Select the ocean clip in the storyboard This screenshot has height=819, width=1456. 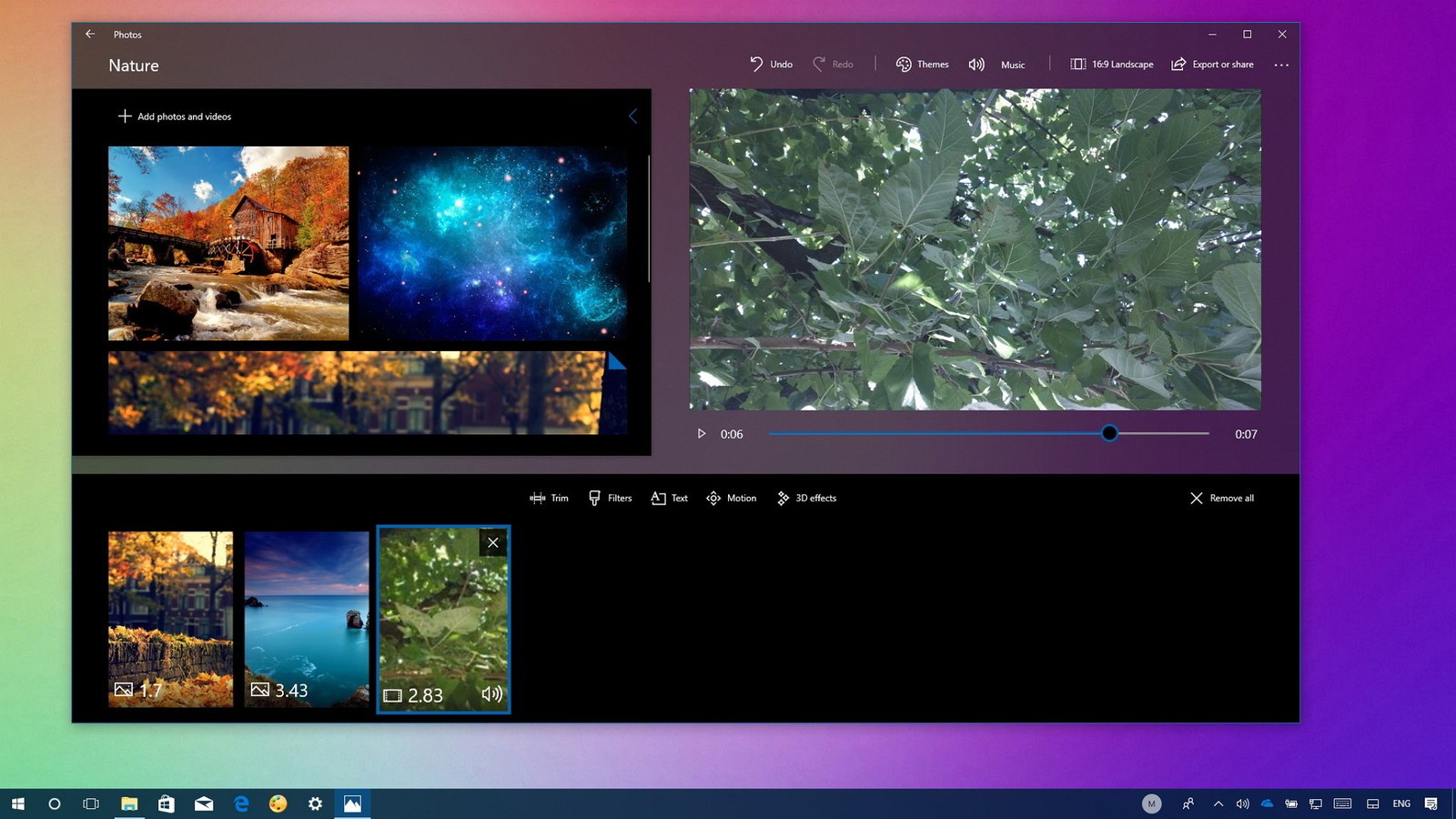tap(308, 619)
